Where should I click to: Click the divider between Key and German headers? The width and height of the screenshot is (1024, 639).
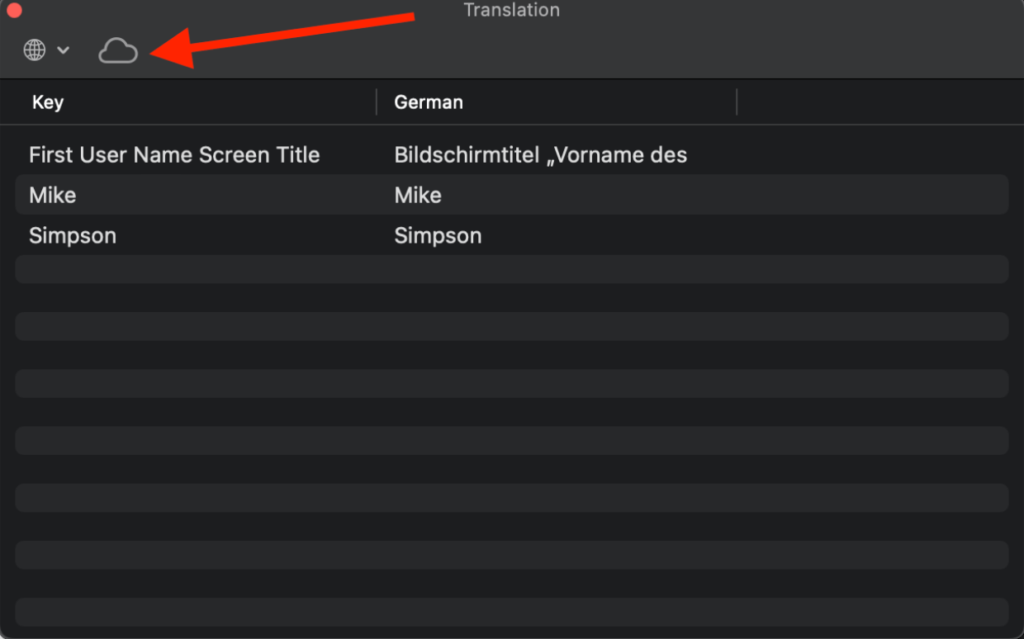pos(376,102)
